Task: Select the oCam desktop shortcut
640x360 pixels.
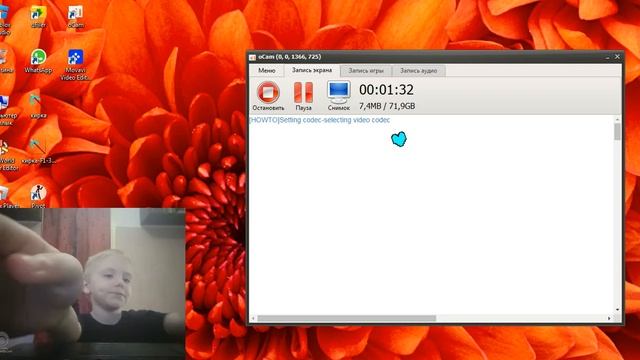Action: pyautogui.click(x=76, y=17)
